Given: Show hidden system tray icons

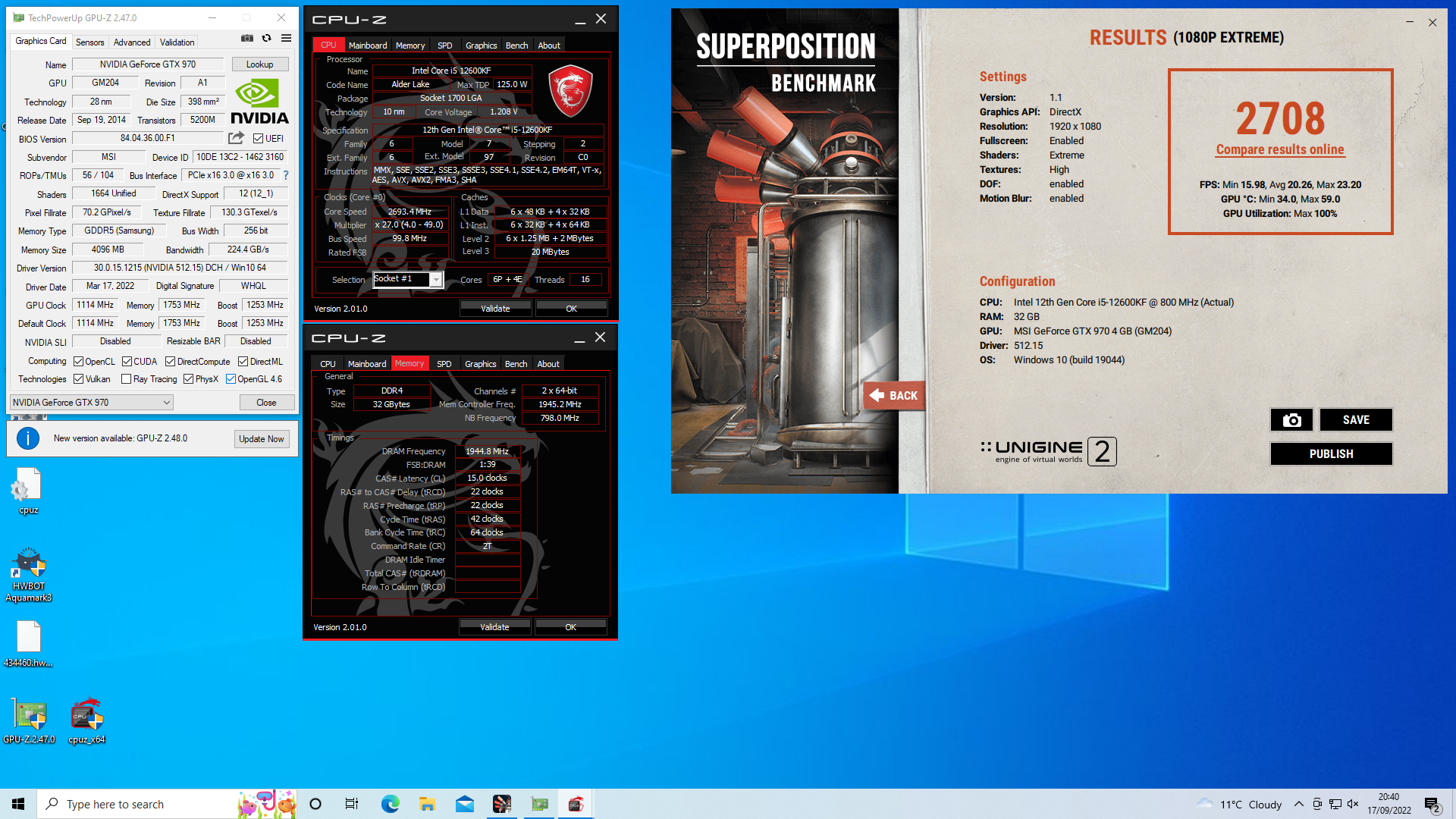Looking at the screenshot, I should 1299,804.
